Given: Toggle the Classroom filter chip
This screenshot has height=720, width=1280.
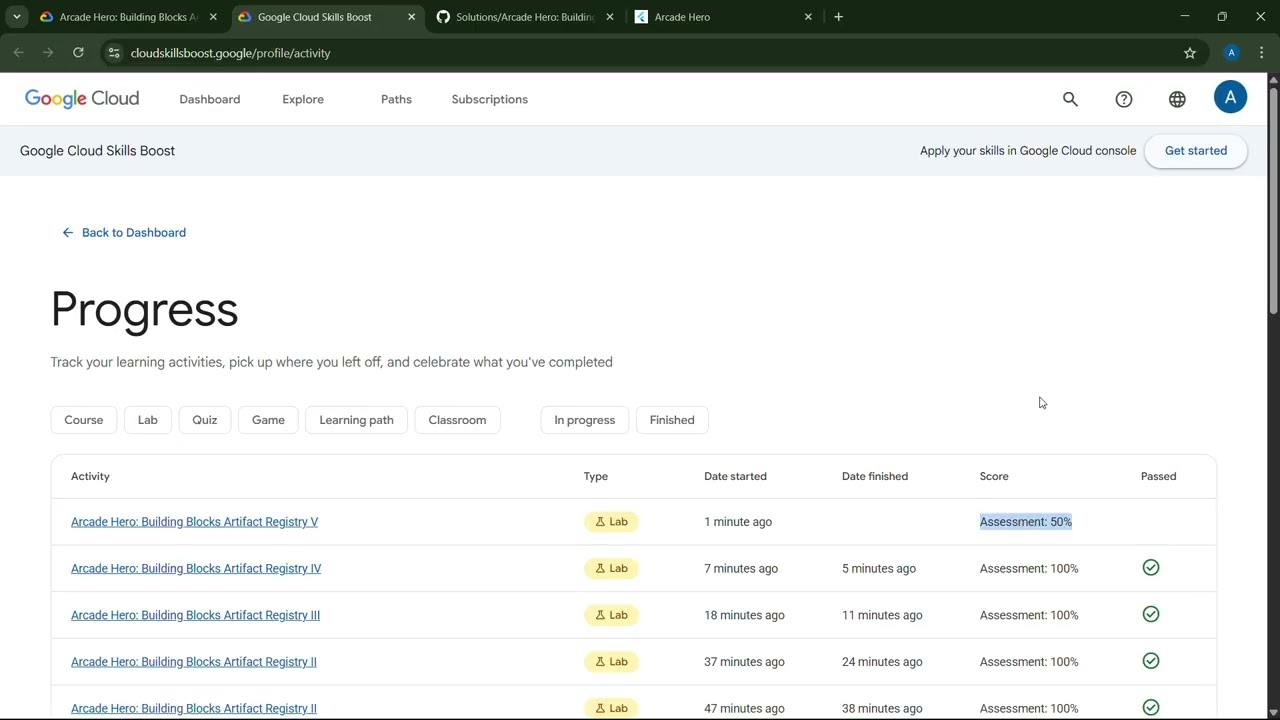Looking at the screenshot, I should click(x=457, y=420).
